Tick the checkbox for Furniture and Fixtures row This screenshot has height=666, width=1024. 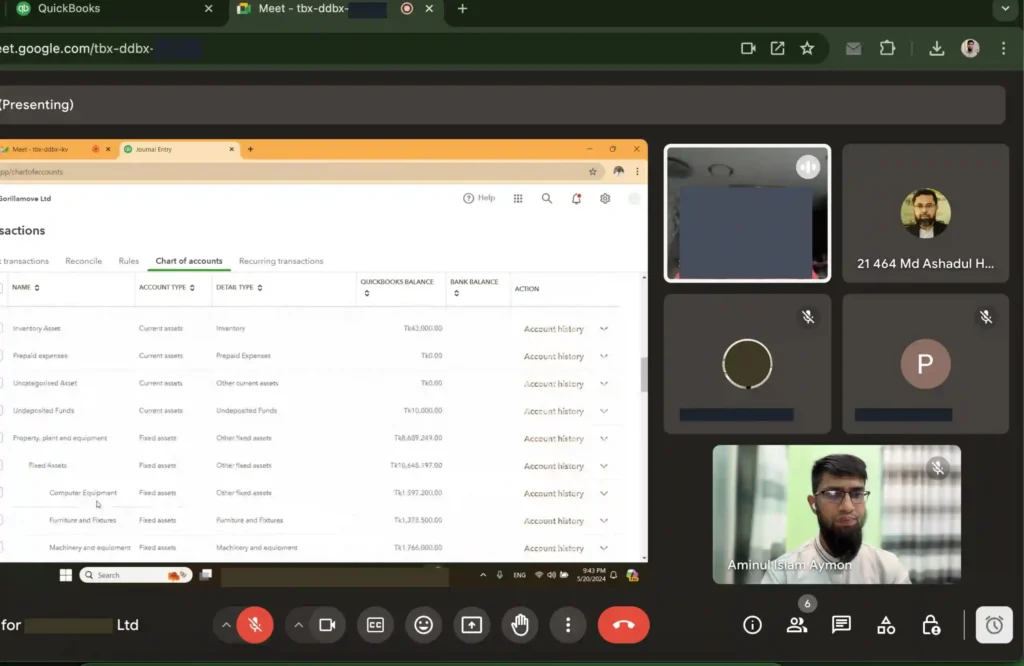(x=1, y=520)
